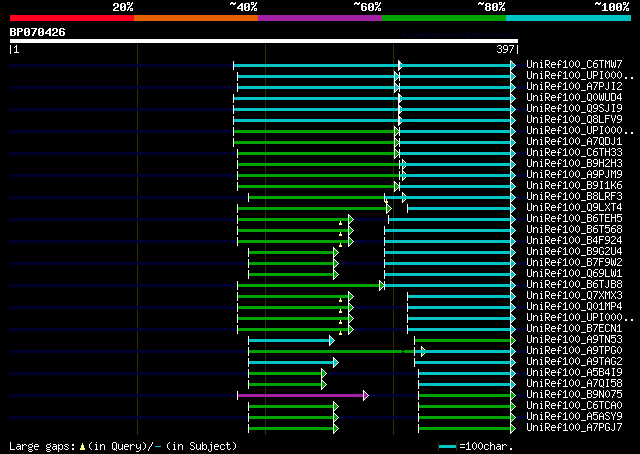
Task: Click the UniRef100_A9TPG0 label
Action: (x=574, y=351)
